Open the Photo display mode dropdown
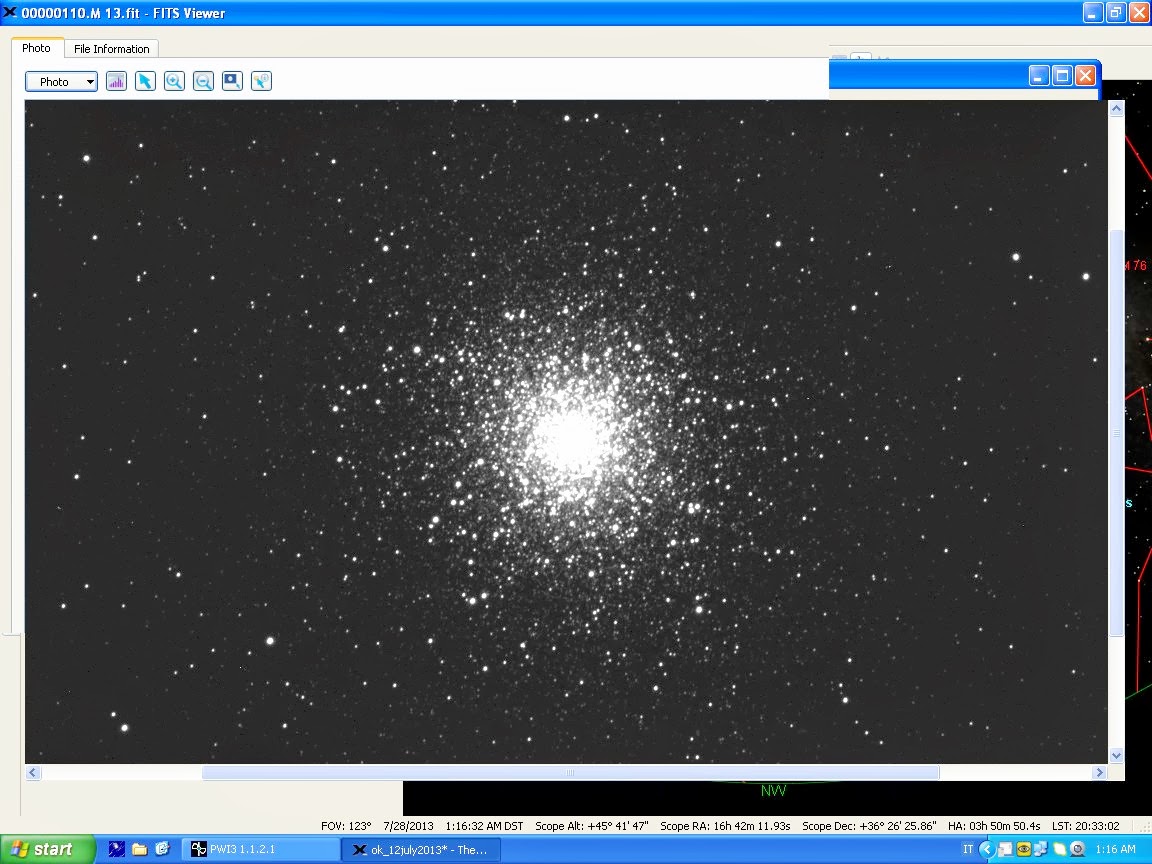Image resolution: width=1152 pixels, height=864 pixels. click(x=61, y=82)
